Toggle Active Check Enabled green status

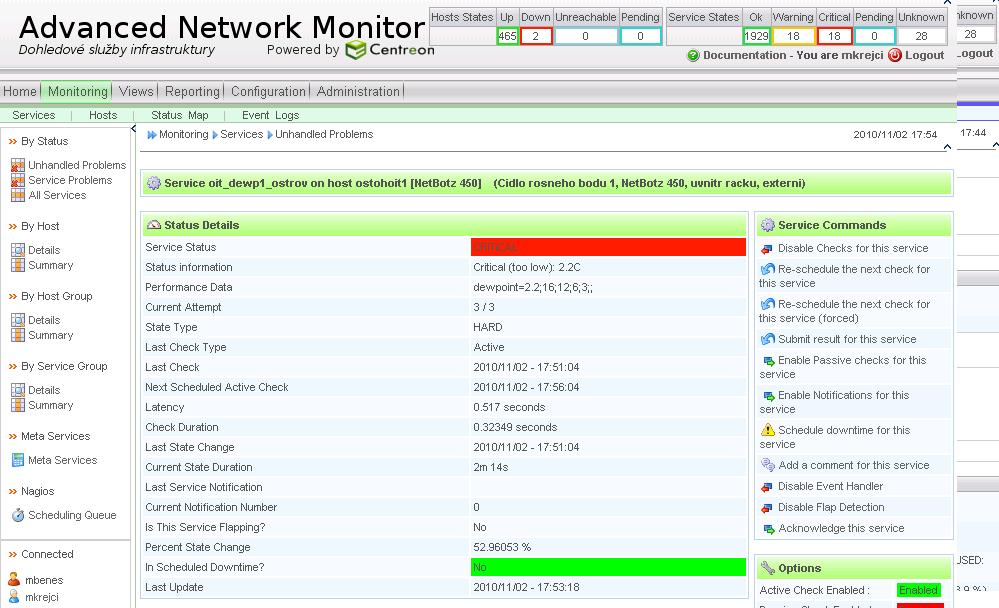918,590
